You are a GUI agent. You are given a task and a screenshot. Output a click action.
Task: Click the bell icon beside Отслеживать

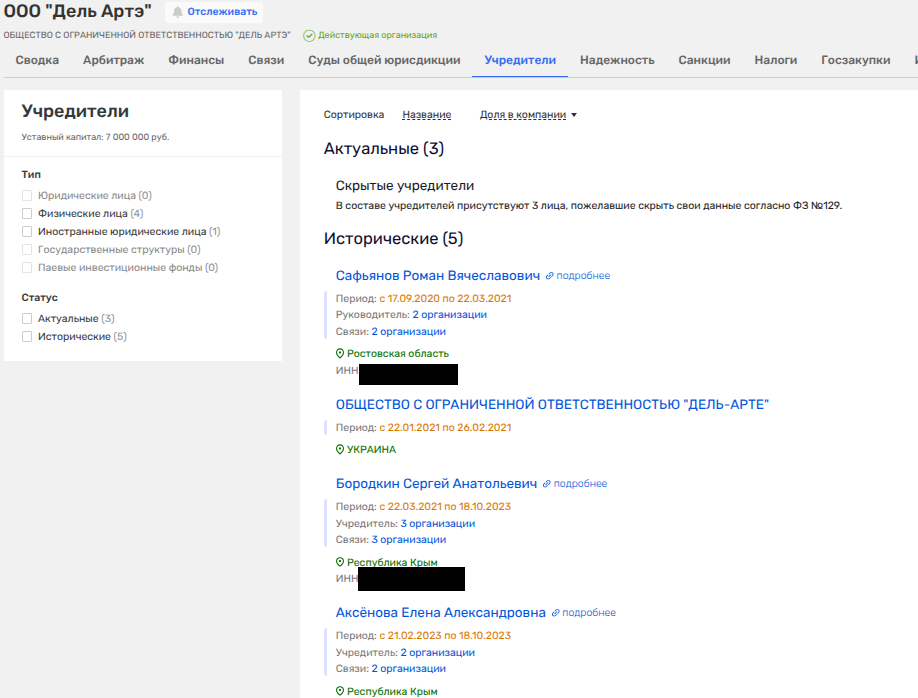click(178, 12)
